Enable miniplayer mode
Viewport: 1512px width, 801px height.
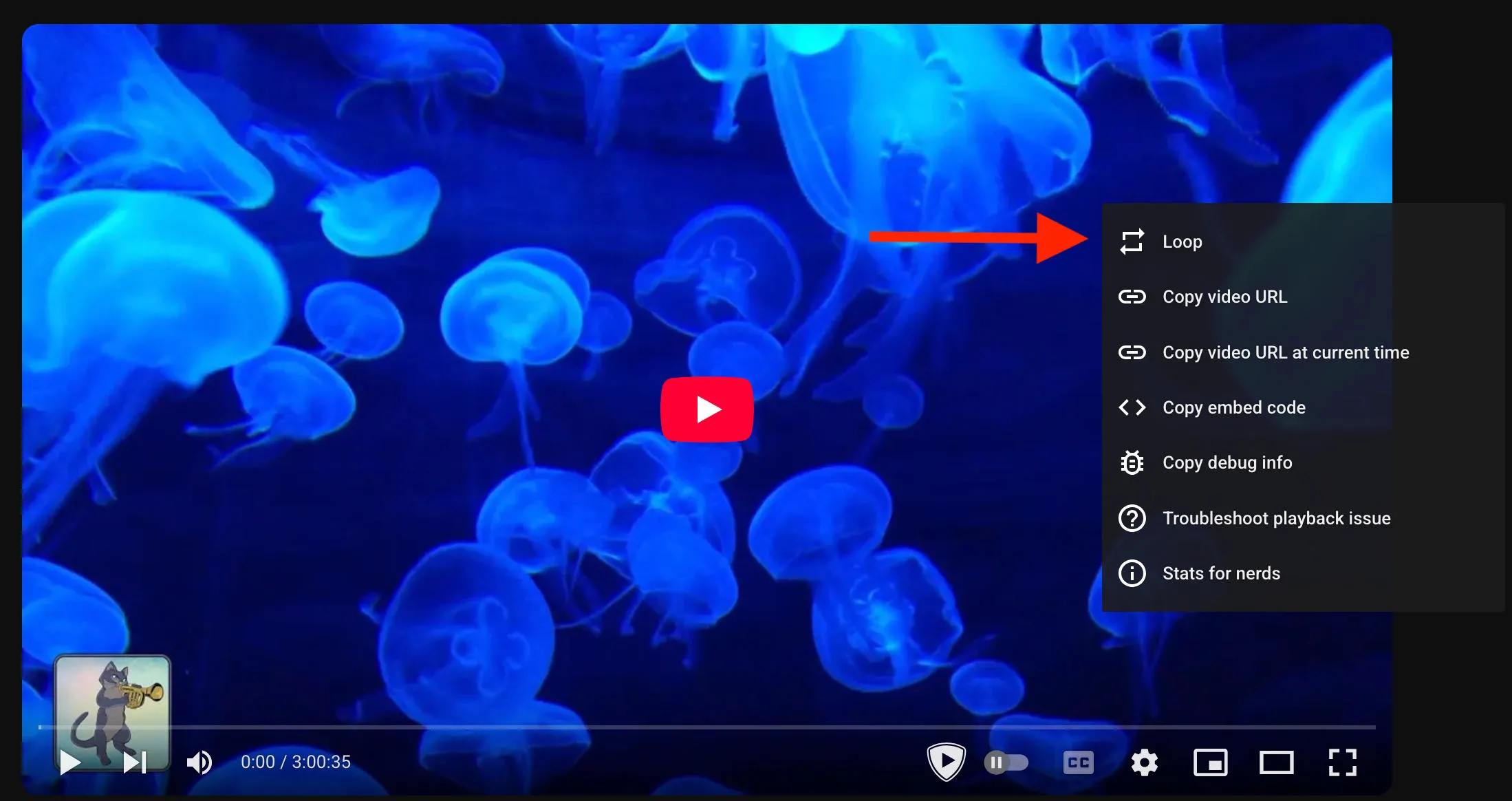click(1211, 762)
